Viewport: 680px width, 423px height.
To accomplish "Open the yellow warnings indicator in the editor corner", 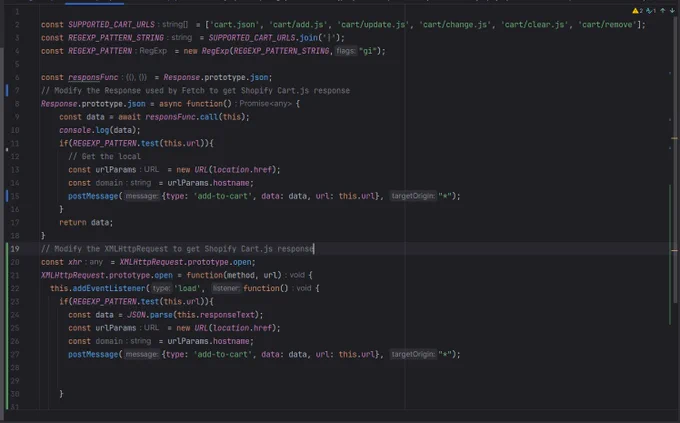I will click(637, 11).
